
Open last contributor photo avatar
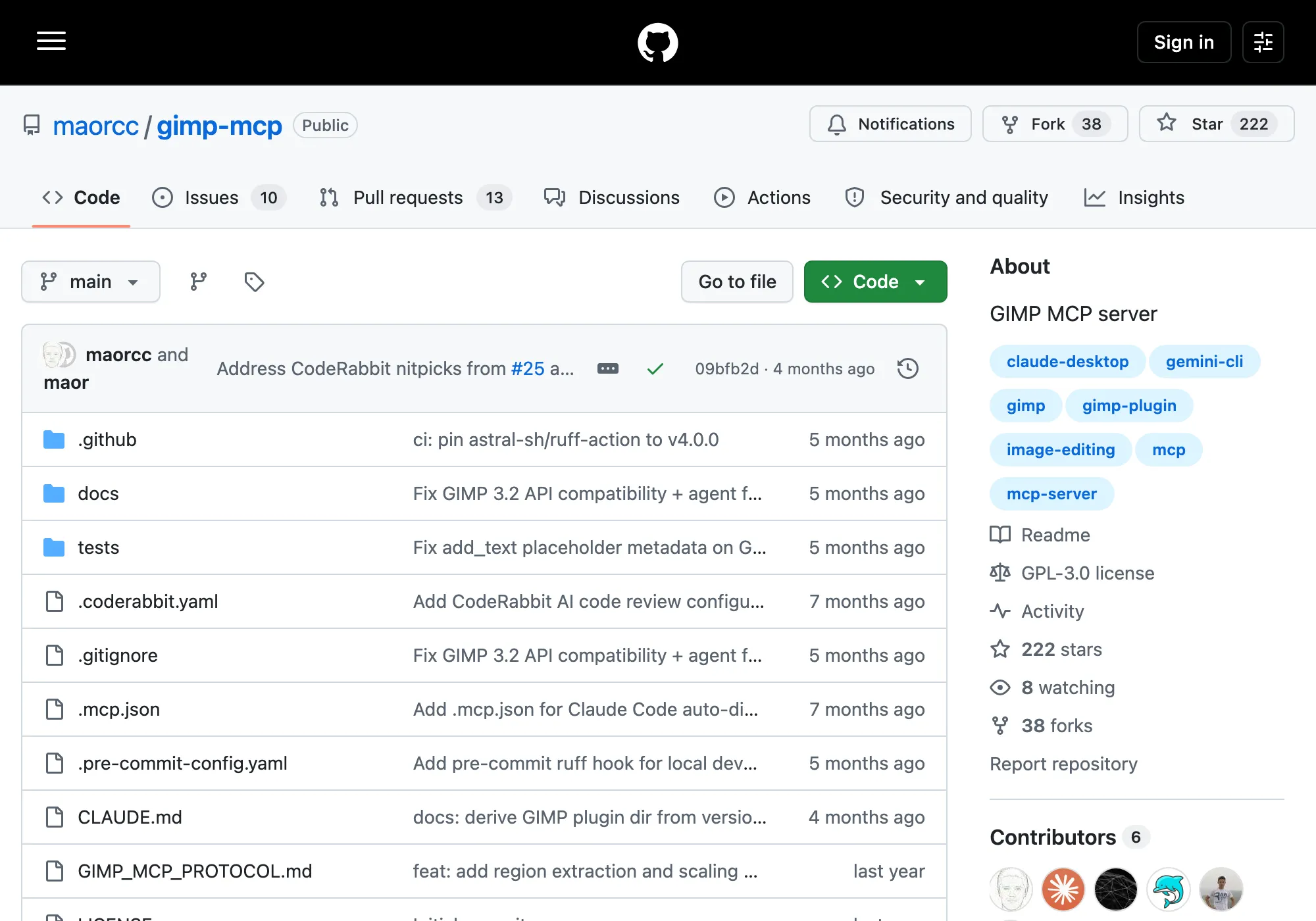[x=1221, y=889]
